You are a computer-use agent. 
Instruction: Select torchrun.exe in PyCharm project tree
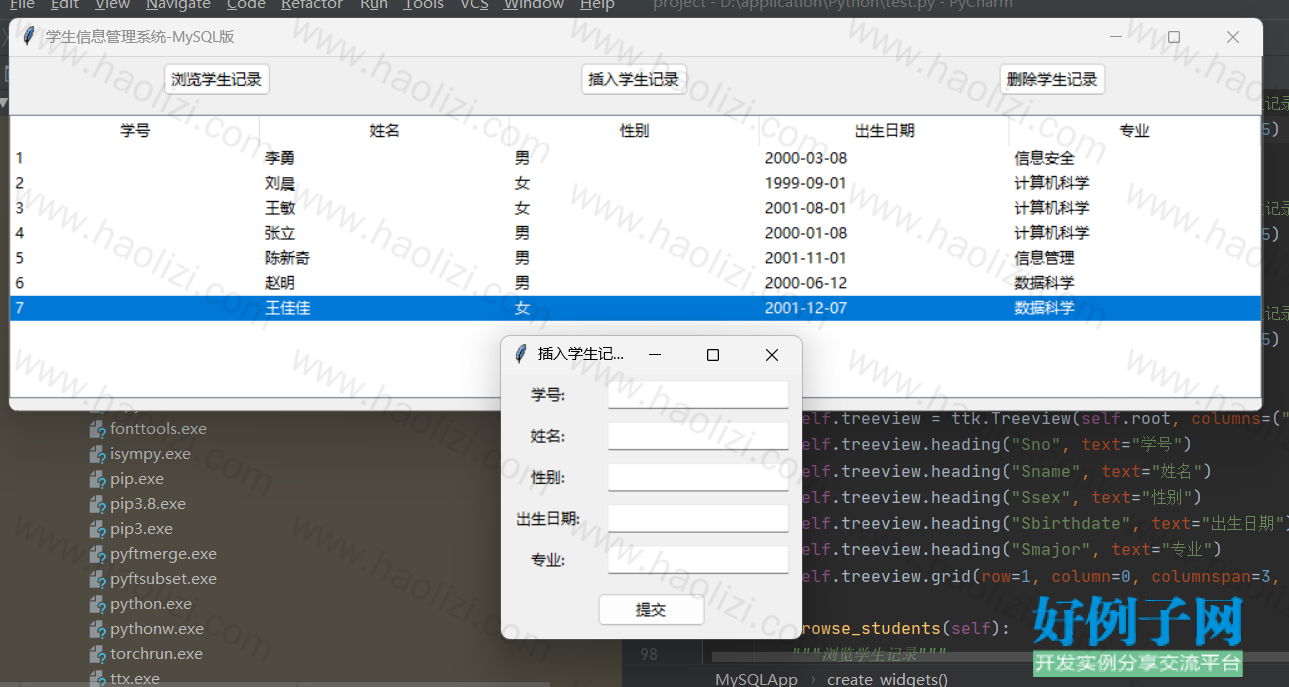coord(156,653)
